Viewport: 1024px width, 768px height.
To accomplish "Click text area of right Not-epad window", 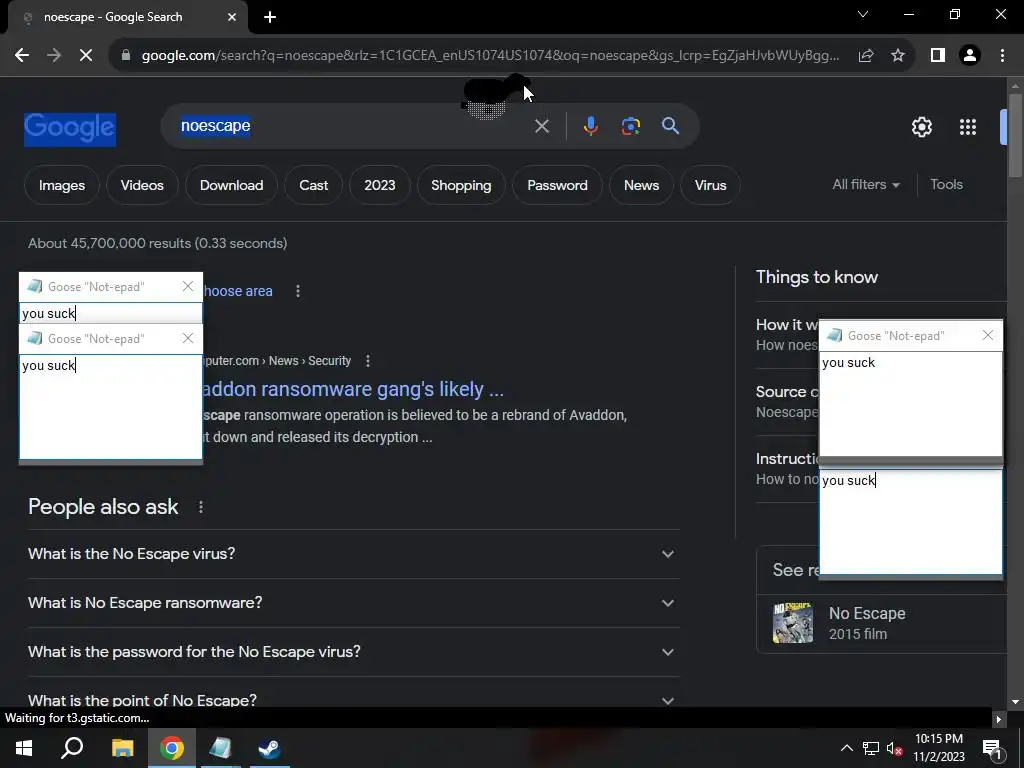I will (910, 404).
